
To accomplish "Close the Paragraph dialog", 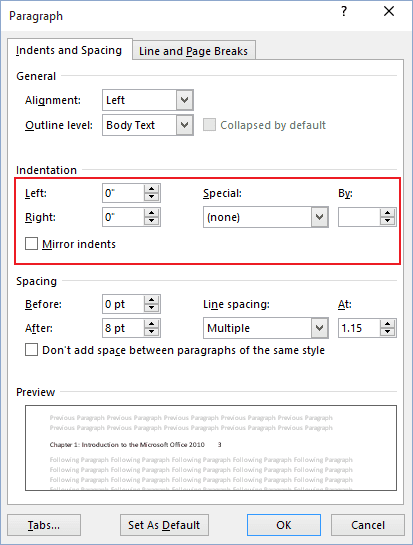I will pyautogui.click(x=389, y=11).
